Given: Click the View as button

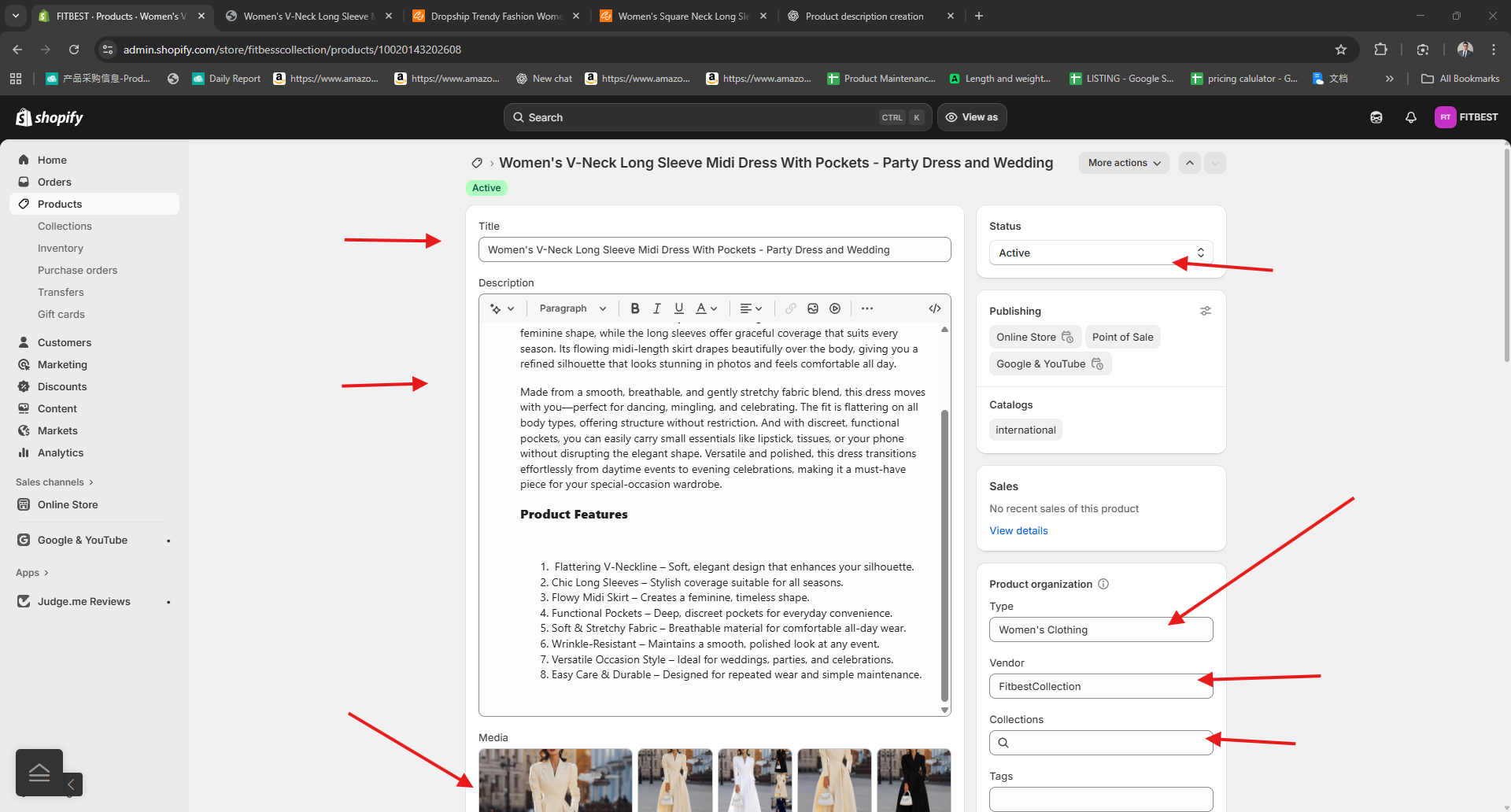Looking at the screenshot, I should (972, 117).
